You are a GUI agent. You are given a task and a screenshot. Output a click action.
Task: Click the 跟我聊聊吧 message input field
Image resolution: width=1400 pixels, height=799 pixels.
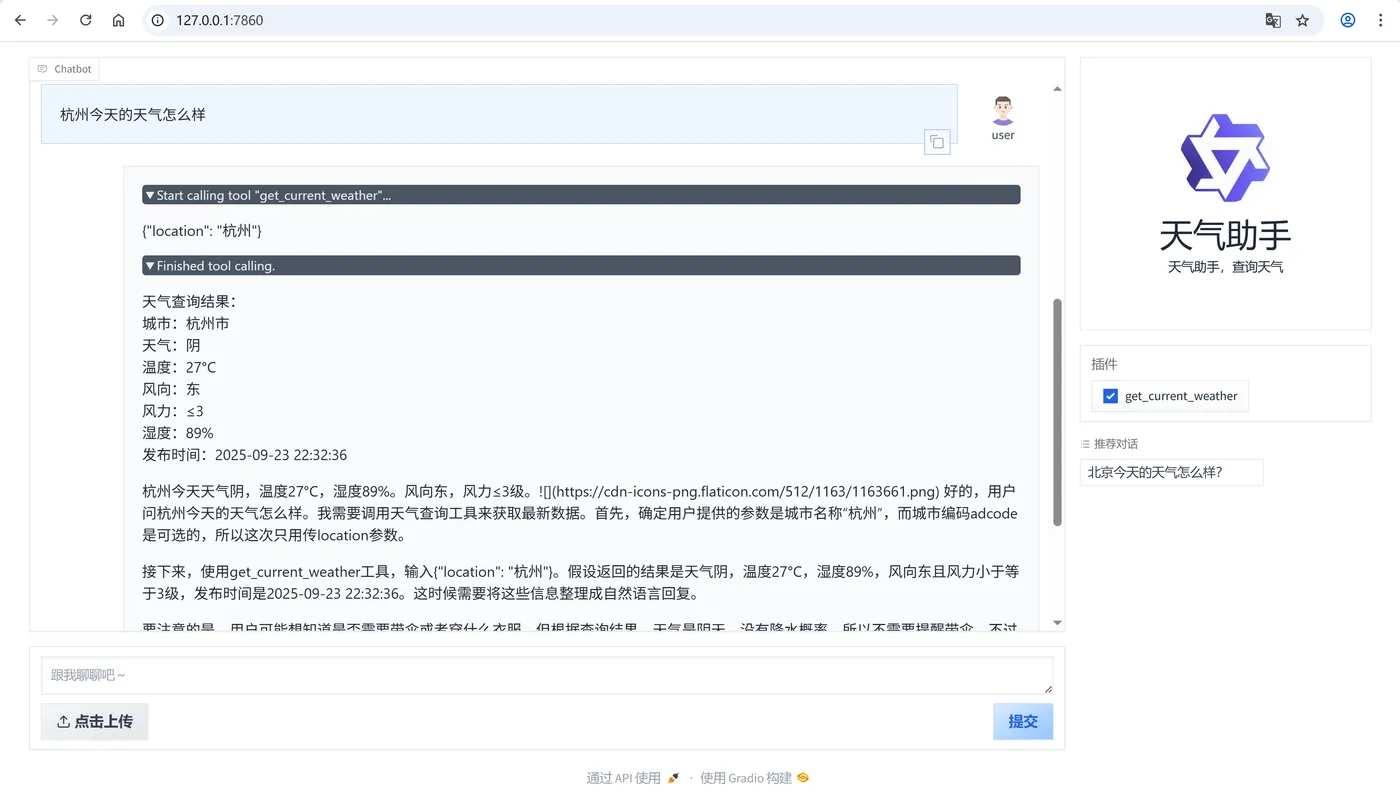[x=546, y=675]
